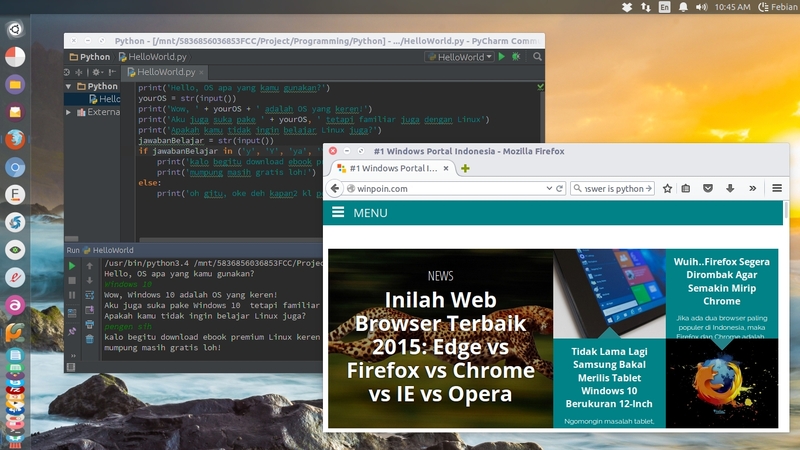Close the '#1 Windows Portal I...' Firefox tab
The width and height of the screenshot is (800, 450).
tap(446, 168)
